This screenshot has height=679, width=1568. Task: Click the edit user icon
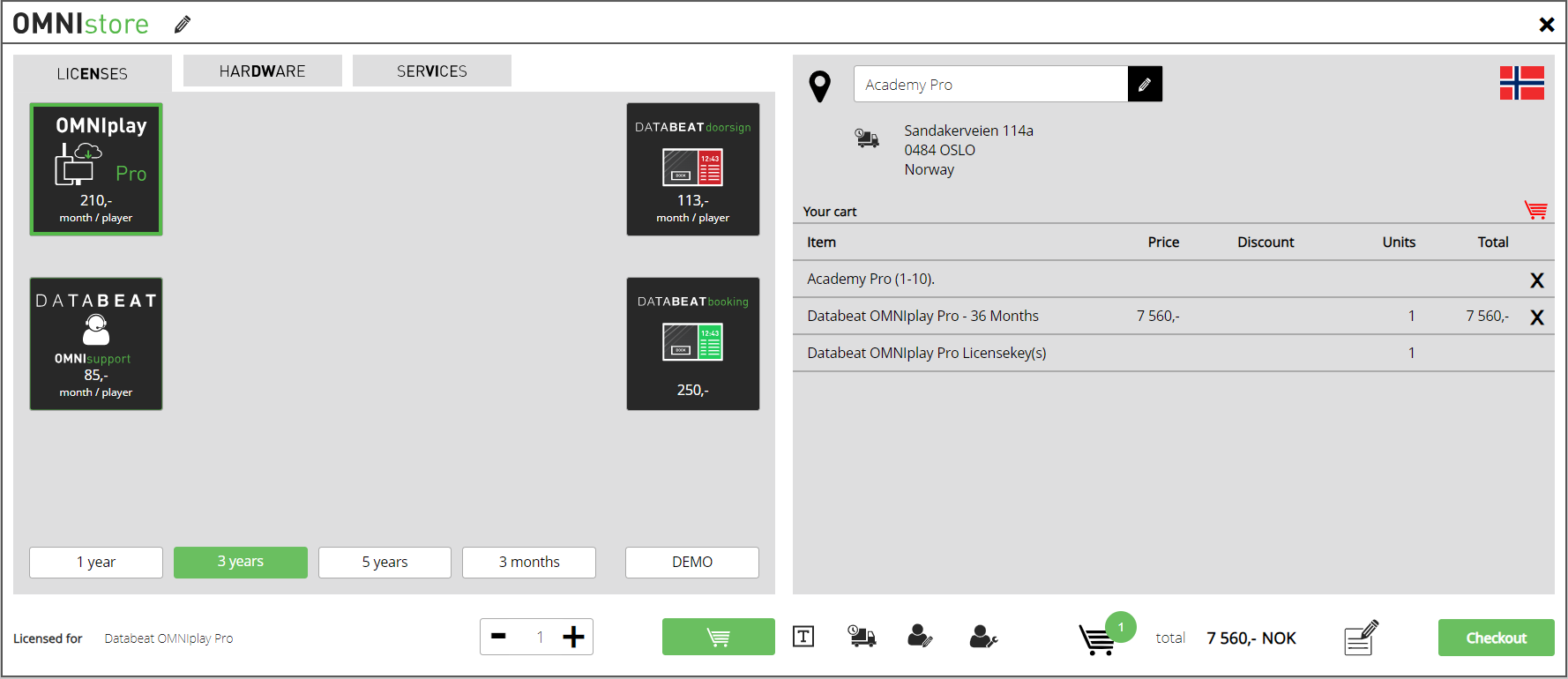point(920,636)
